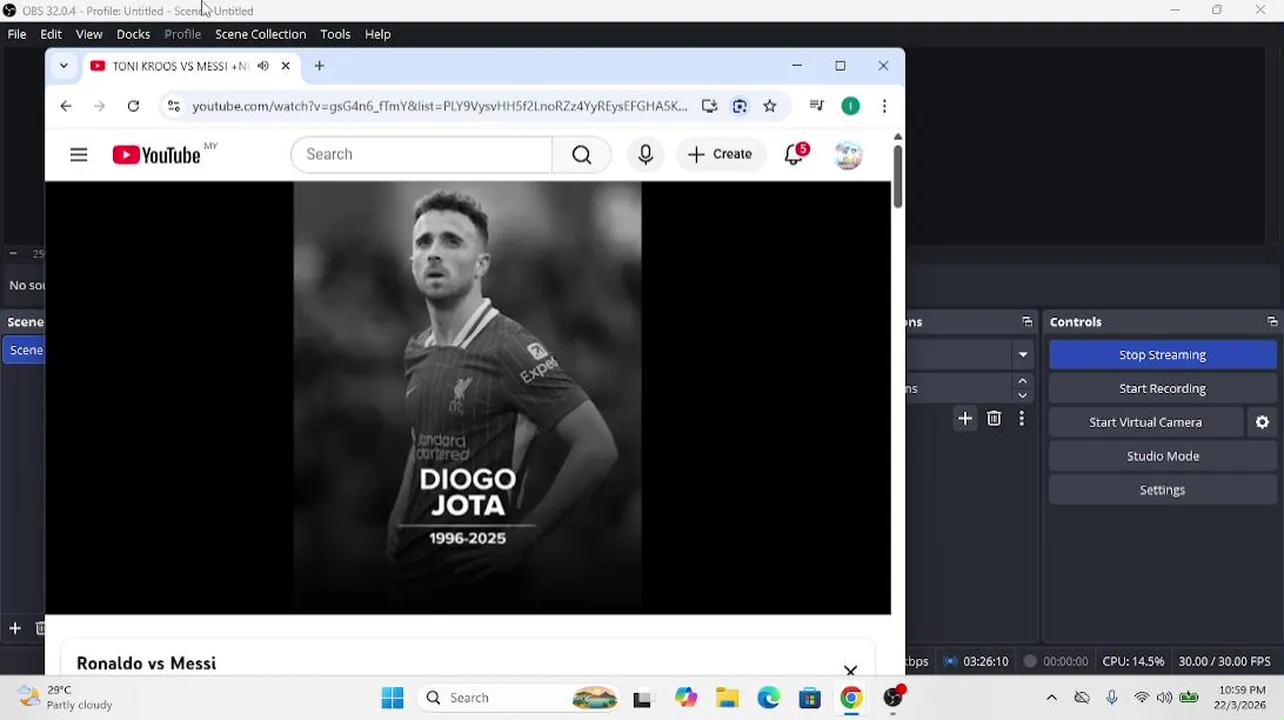Click the YouTube search input field

pos(421,155)
